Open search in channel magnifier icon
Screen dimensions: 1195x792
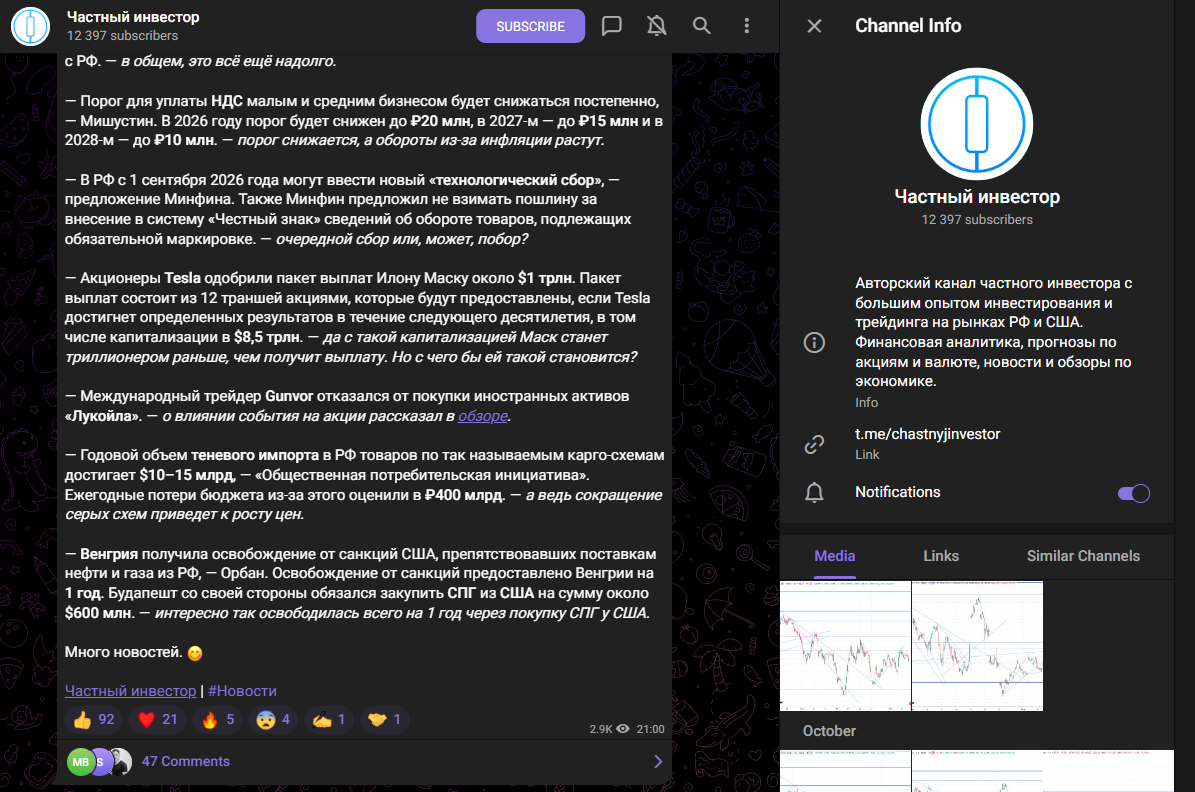tap(702, 26)
